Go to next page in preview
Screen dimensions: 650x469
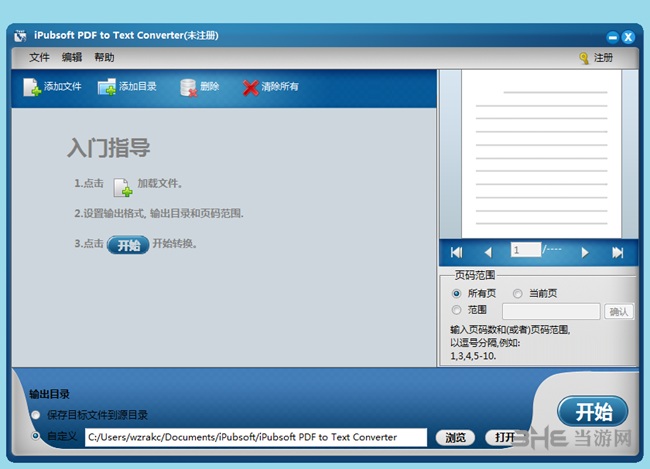pos(585,252)
